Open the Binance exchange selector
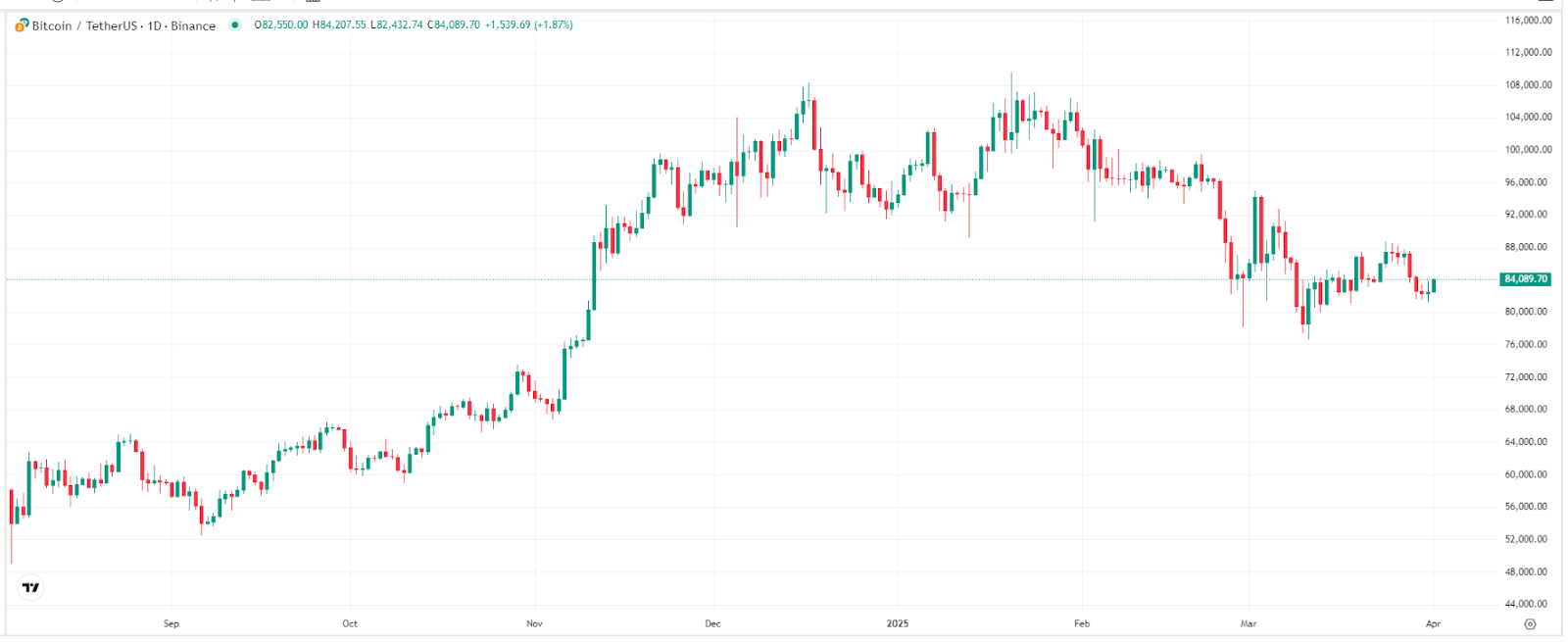Image resolution: width=1568 pixels, height=642 pixels. (x=193, y=26)
